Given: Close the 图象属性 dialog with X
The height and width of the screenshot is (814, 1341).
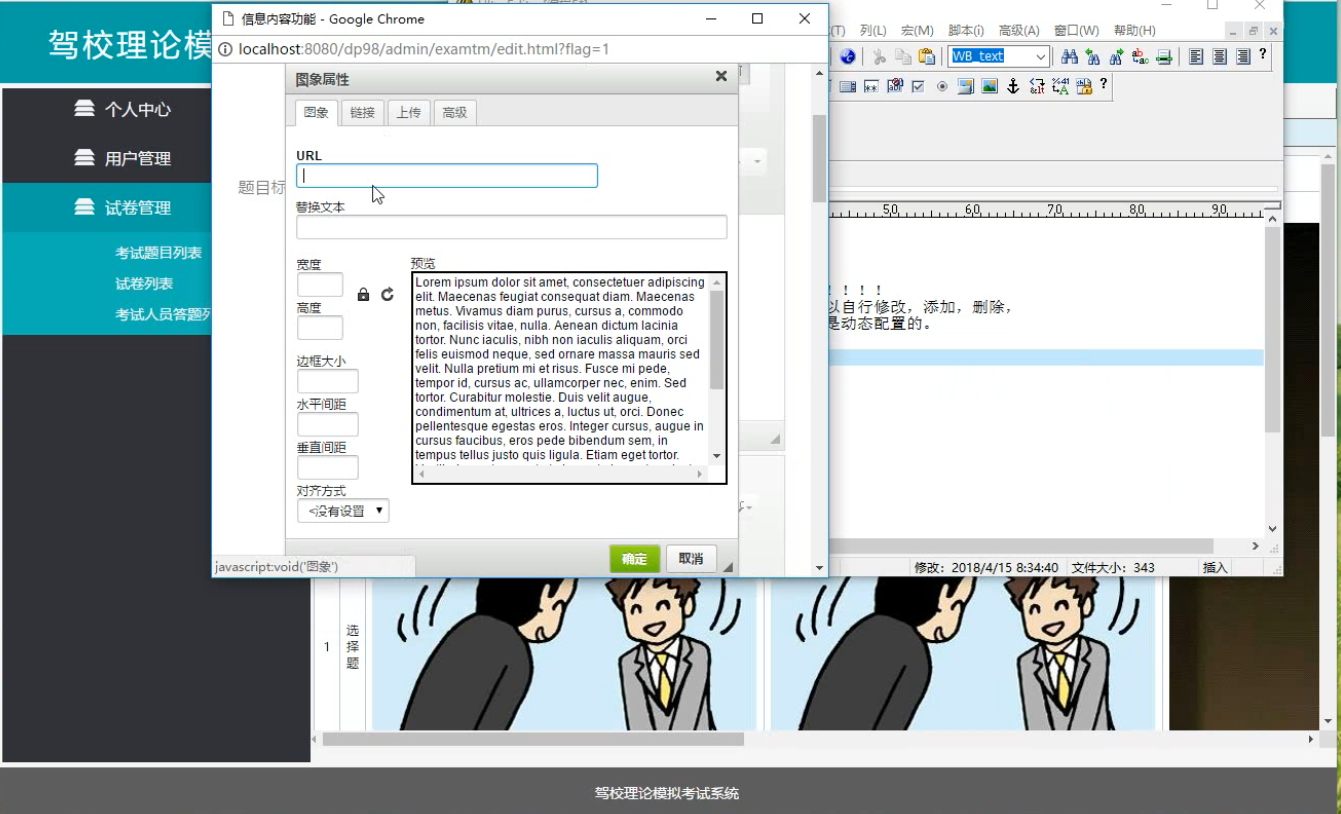Looking at the screenshot, I should point(721,77).
